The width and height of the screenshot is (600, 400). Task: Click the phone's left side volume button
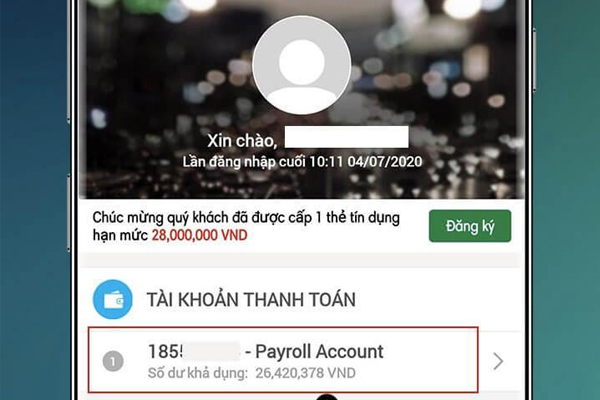(x=69, y=212)
